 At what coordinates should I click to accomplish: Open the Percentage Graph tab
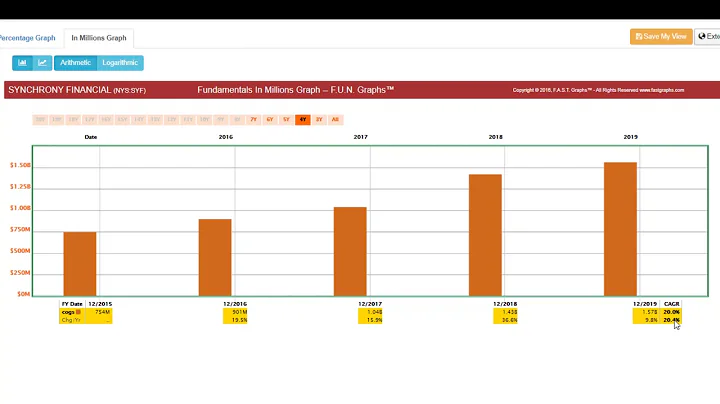[x=28, y=38]
